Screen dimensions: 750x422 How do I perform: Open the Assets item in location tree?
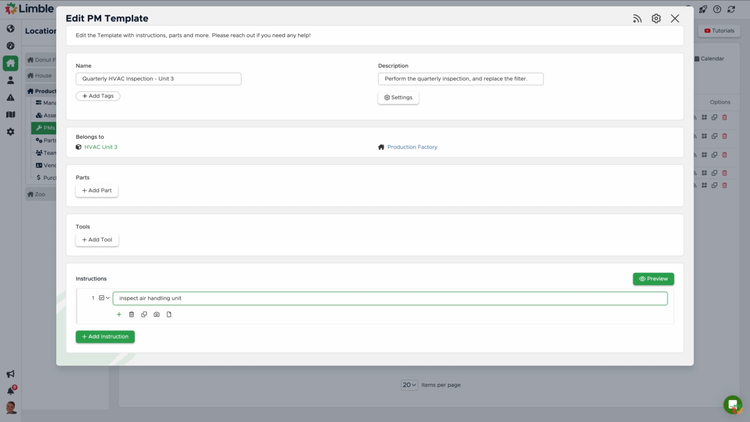click(46, 115)
